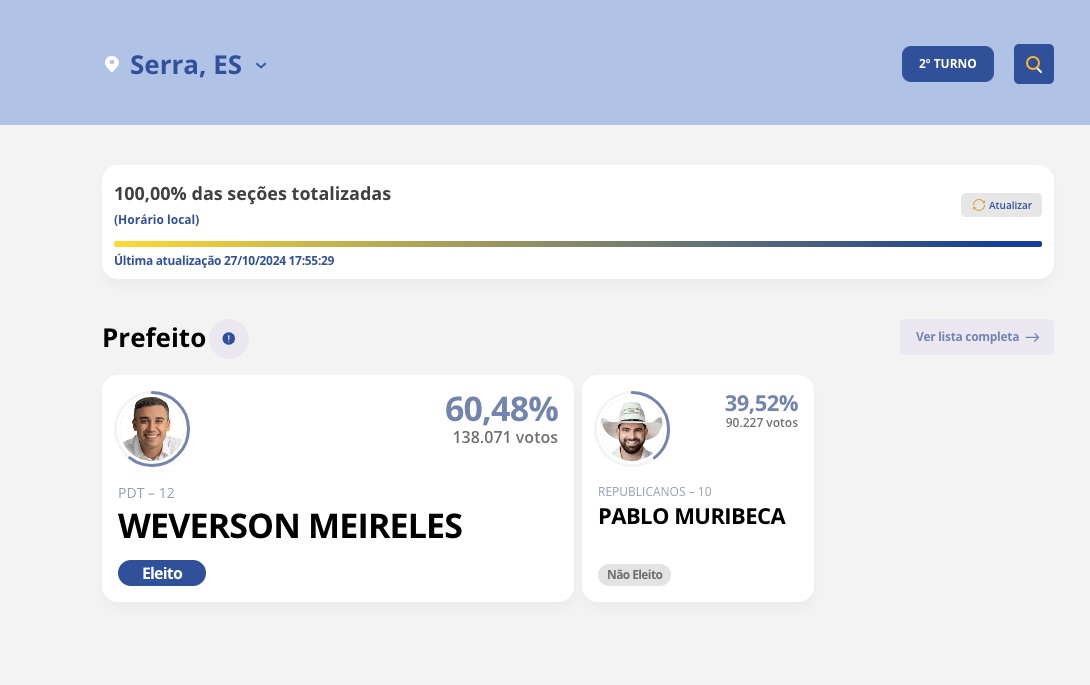Click the sections totalized progress bar
Screen dimensions: 1090x685
(x=578, y=243)
